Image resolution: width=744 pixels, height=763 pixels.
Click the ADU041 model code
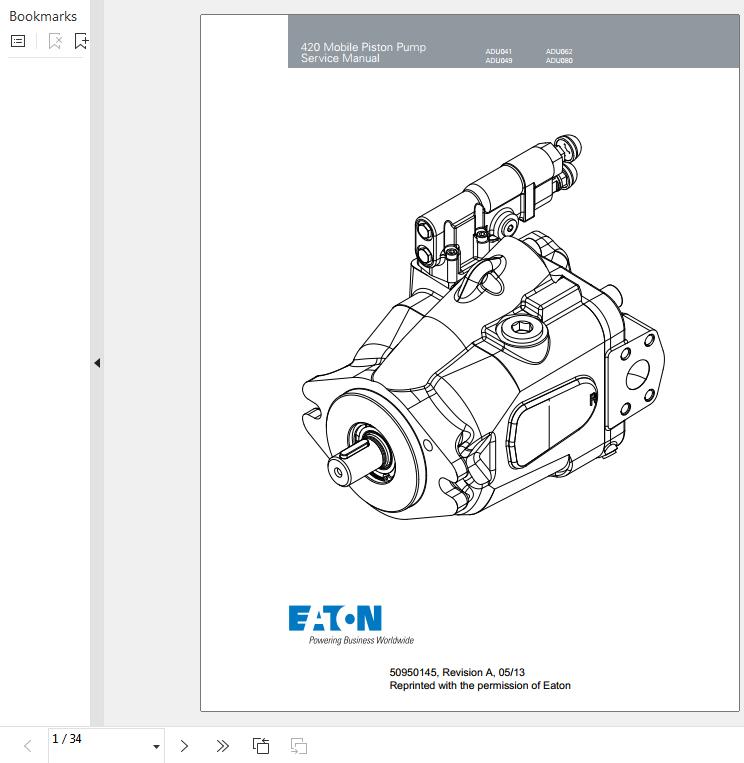pyautogui.click(x=499, y=51)
